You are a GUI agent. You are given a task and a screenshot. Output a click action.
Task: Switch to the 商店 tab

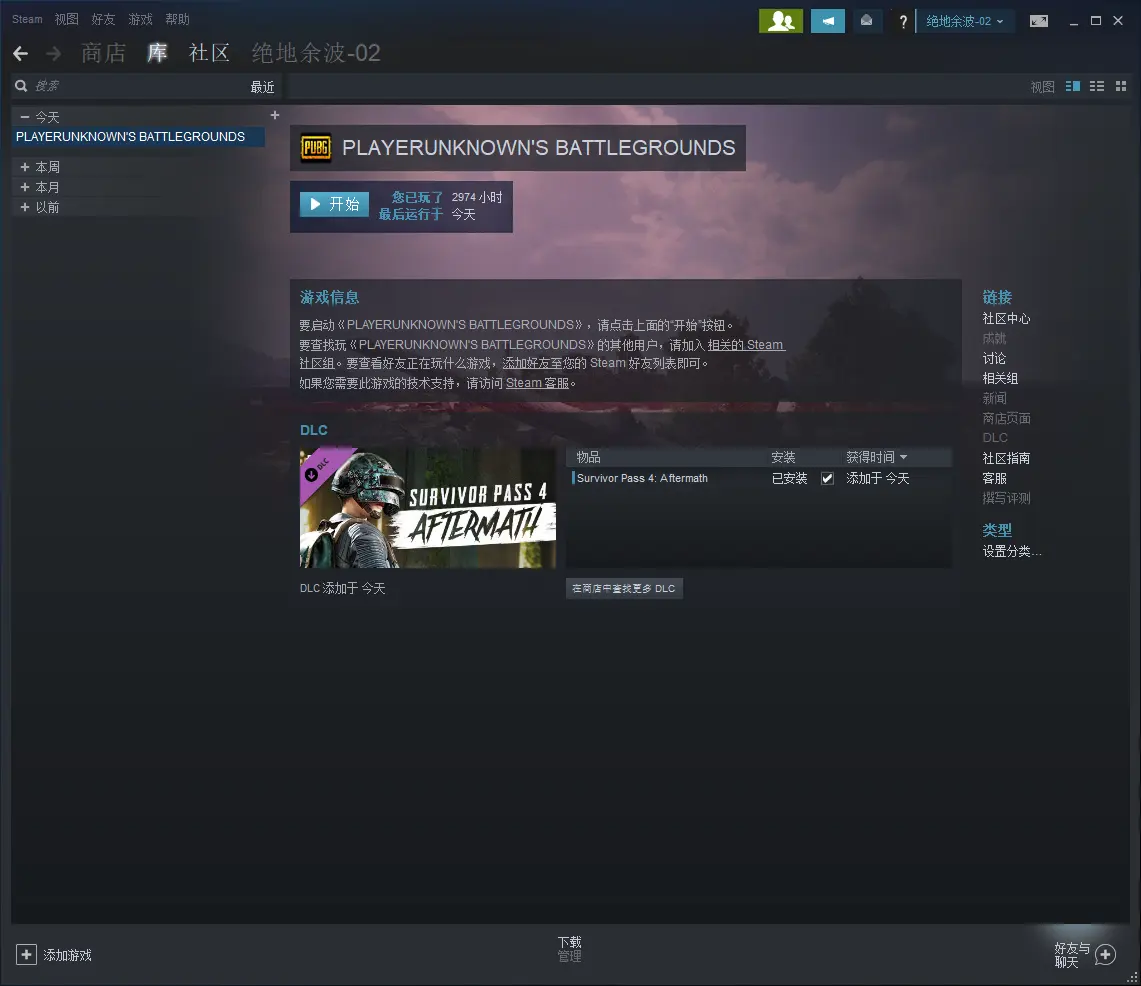tap(103, 52)
